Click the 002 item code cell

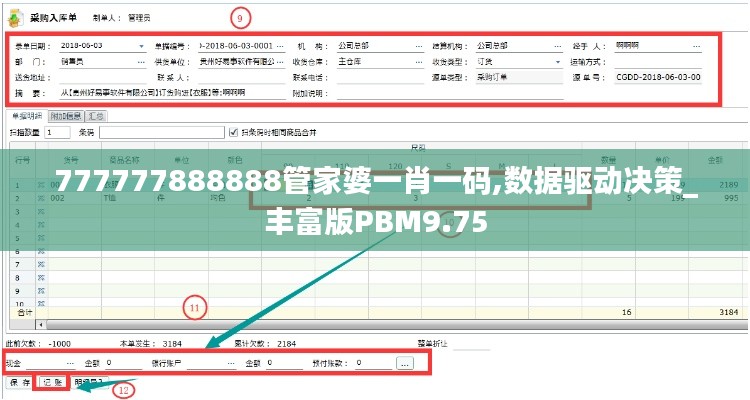pos(57,198)
